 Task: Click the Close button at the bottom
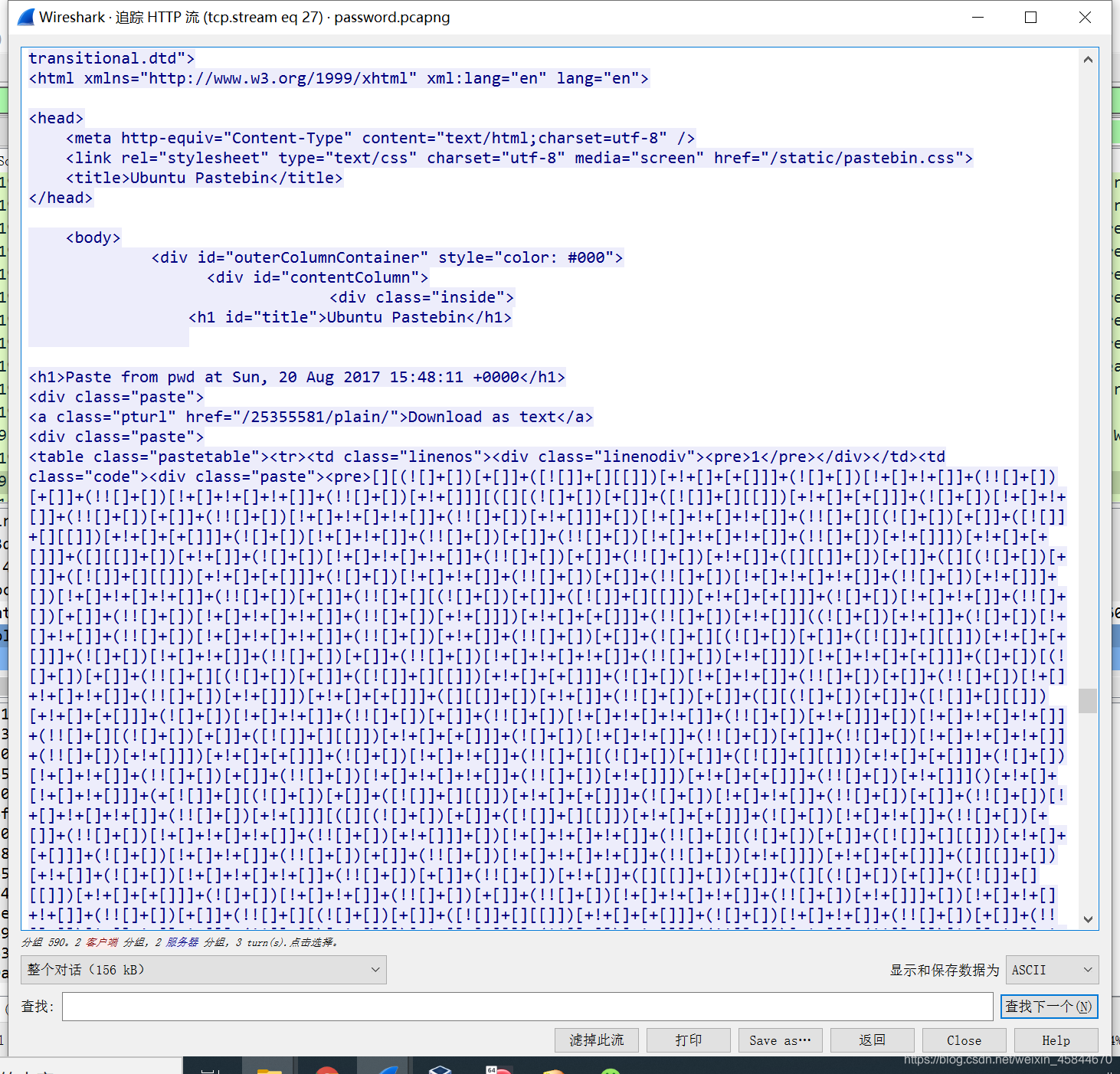point(964,1040)
